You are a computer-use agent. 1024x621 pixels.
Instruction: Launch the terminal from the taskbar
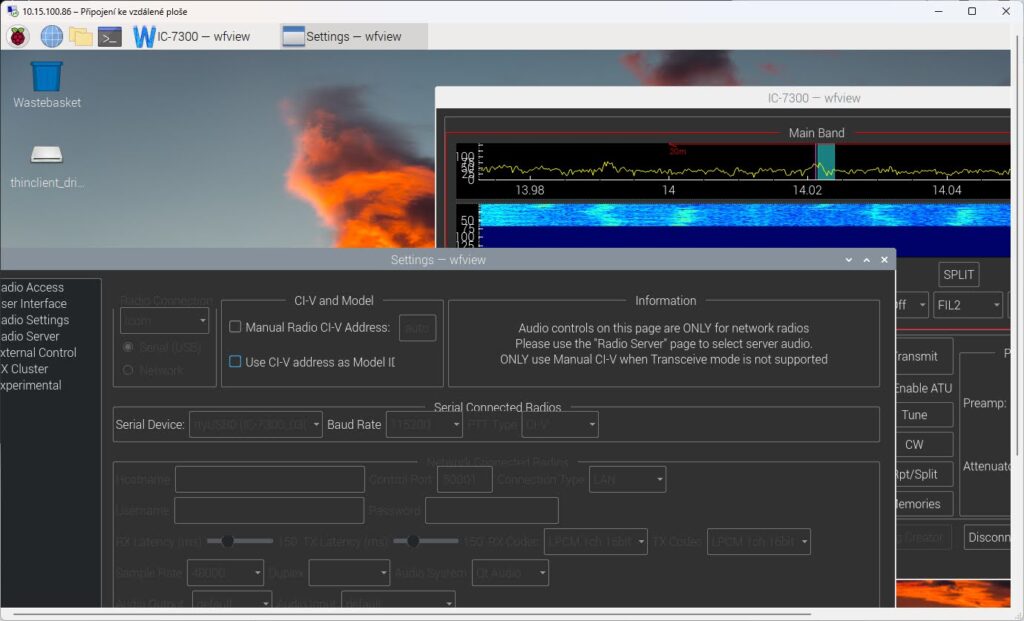(110, 37)
